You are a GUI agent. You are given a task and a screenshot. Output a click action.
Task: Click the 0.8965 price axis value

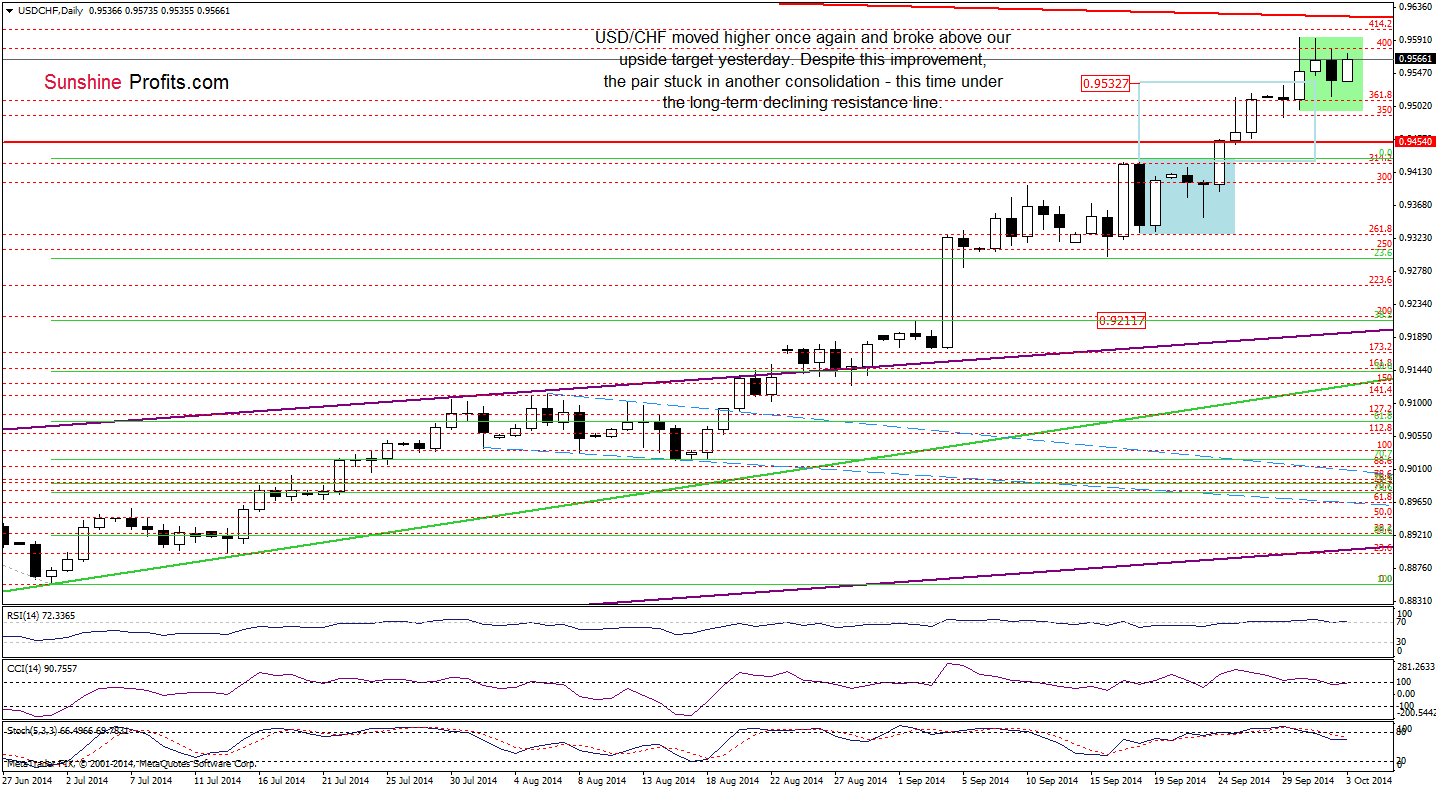(1413, 502)
